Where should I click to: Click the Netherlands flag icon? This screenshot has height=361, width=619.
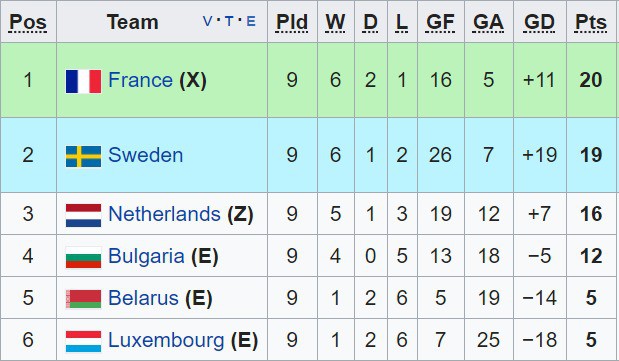pyautogui.click(x=83, y=215)
